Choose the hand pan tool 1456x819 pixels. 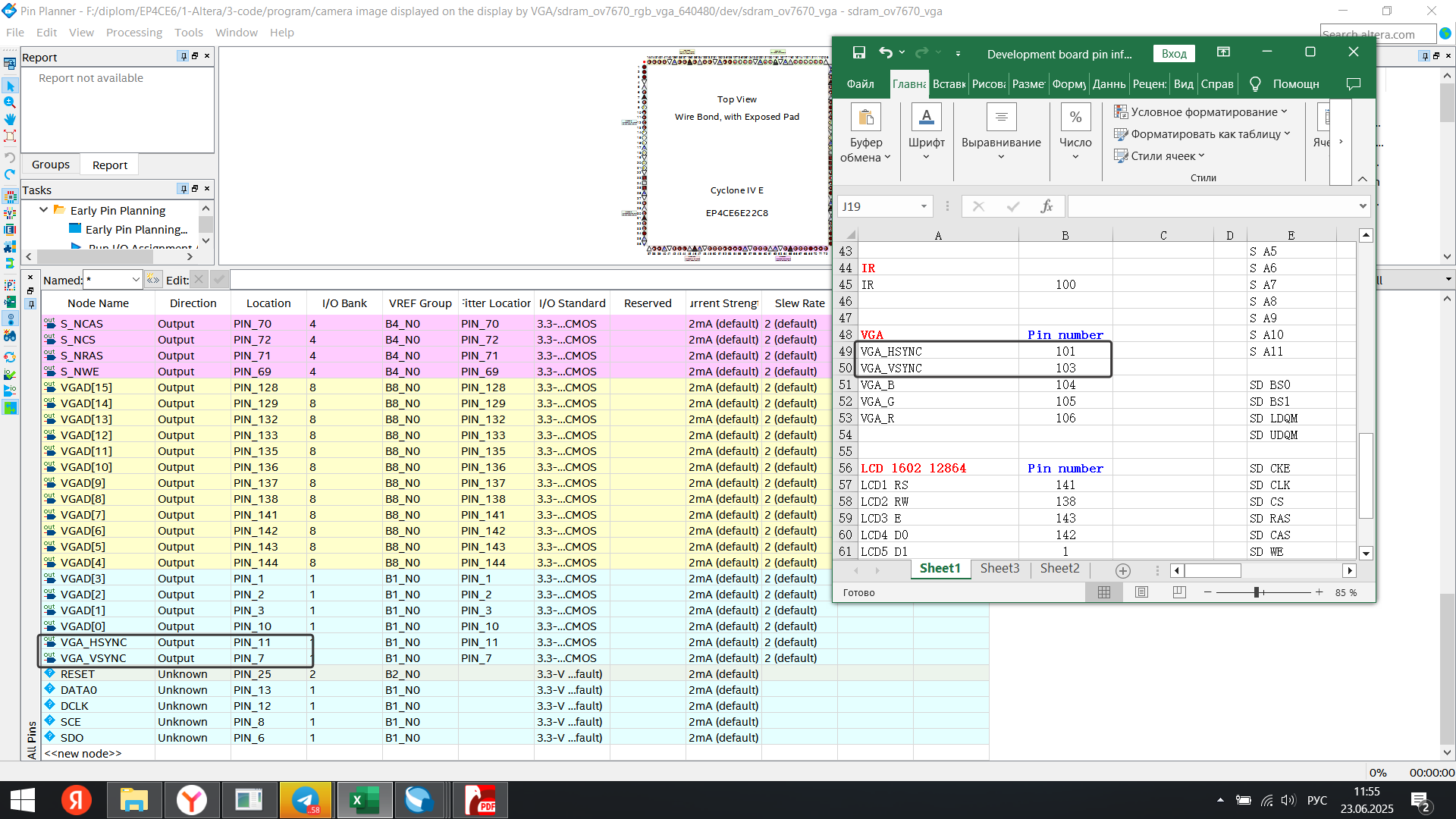point(10,119)
